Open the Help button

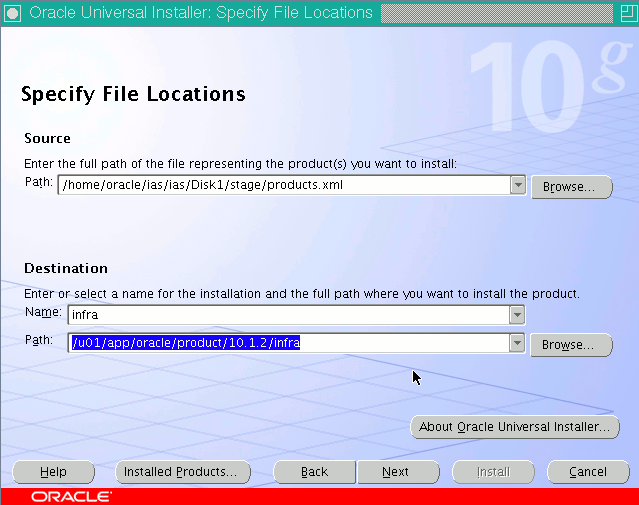pyautogui.click(x=53, y=472)
